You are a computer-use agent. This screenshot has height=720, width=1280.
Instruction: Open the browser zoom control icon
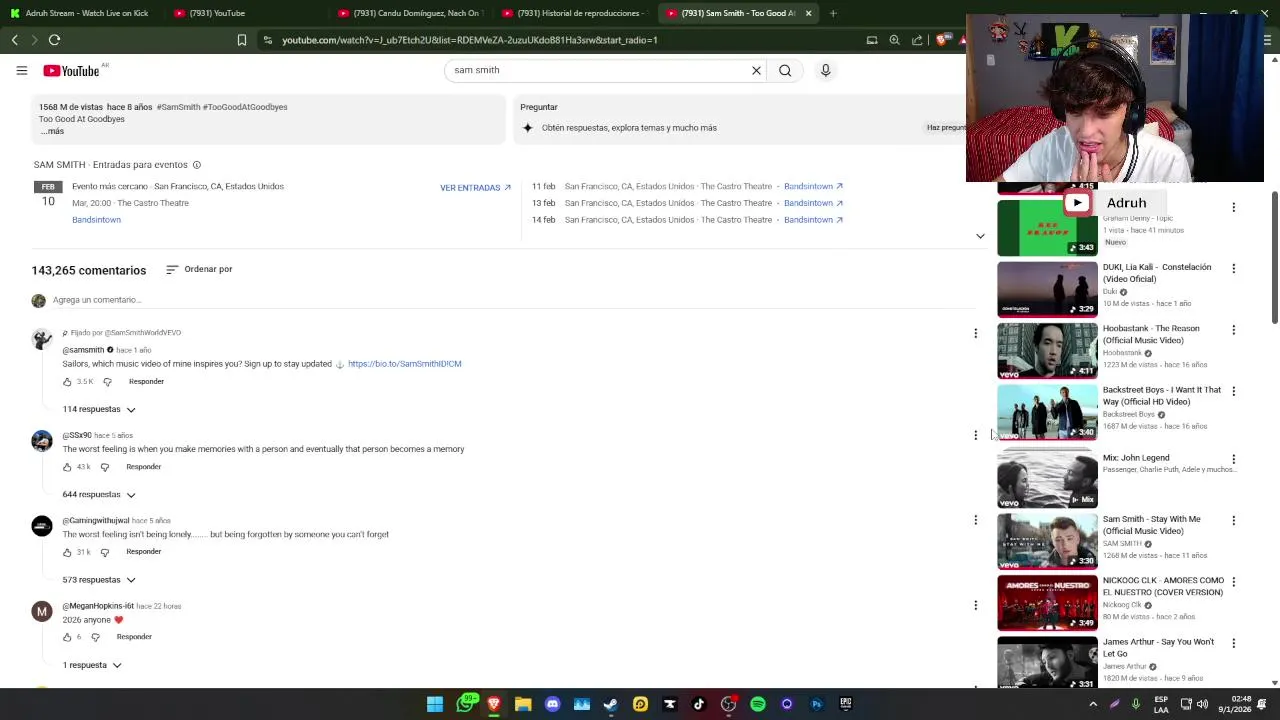pos(894,40)
